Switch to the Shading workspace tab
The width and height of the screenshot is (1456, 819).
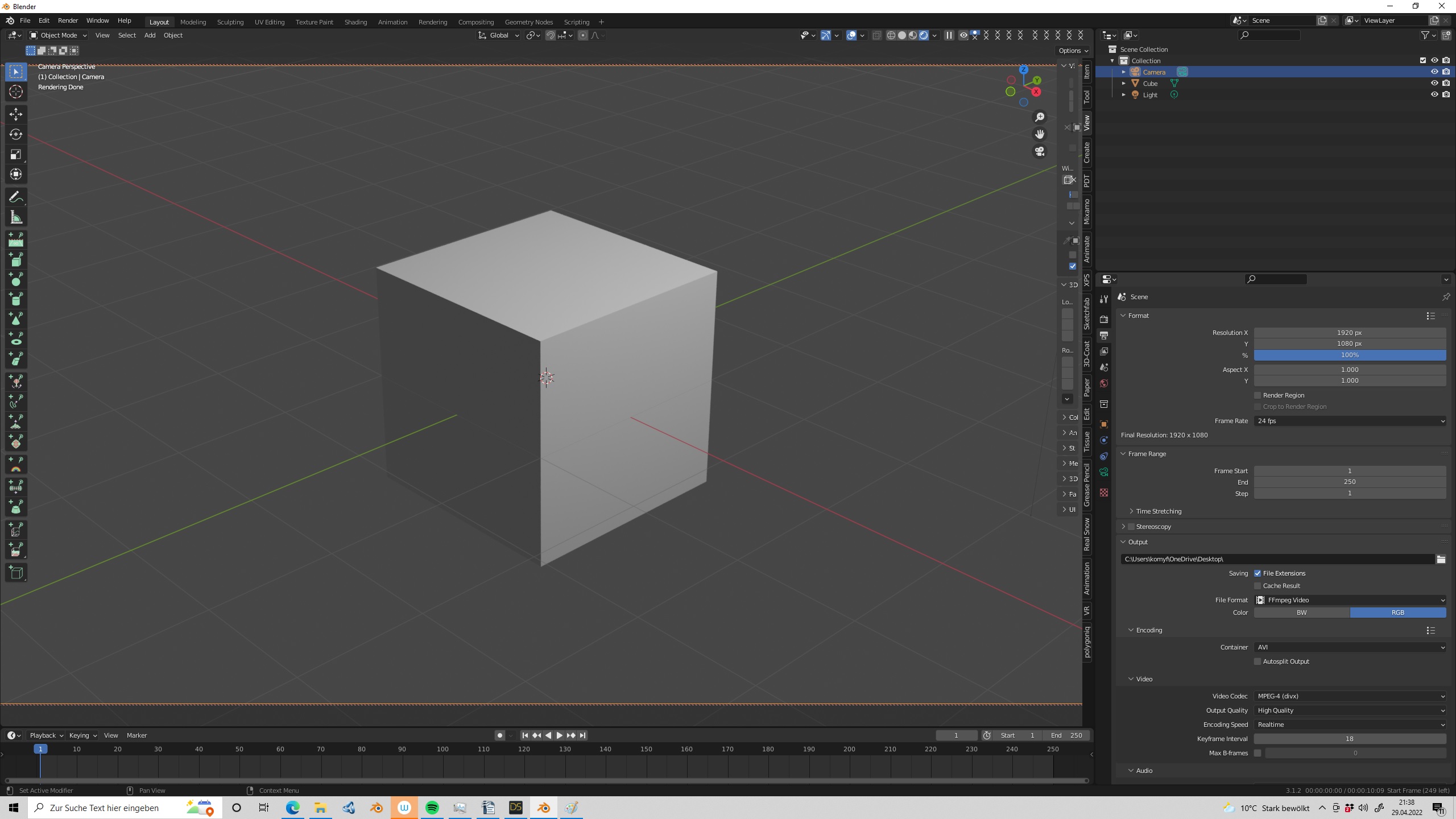(x=355, y=22)
